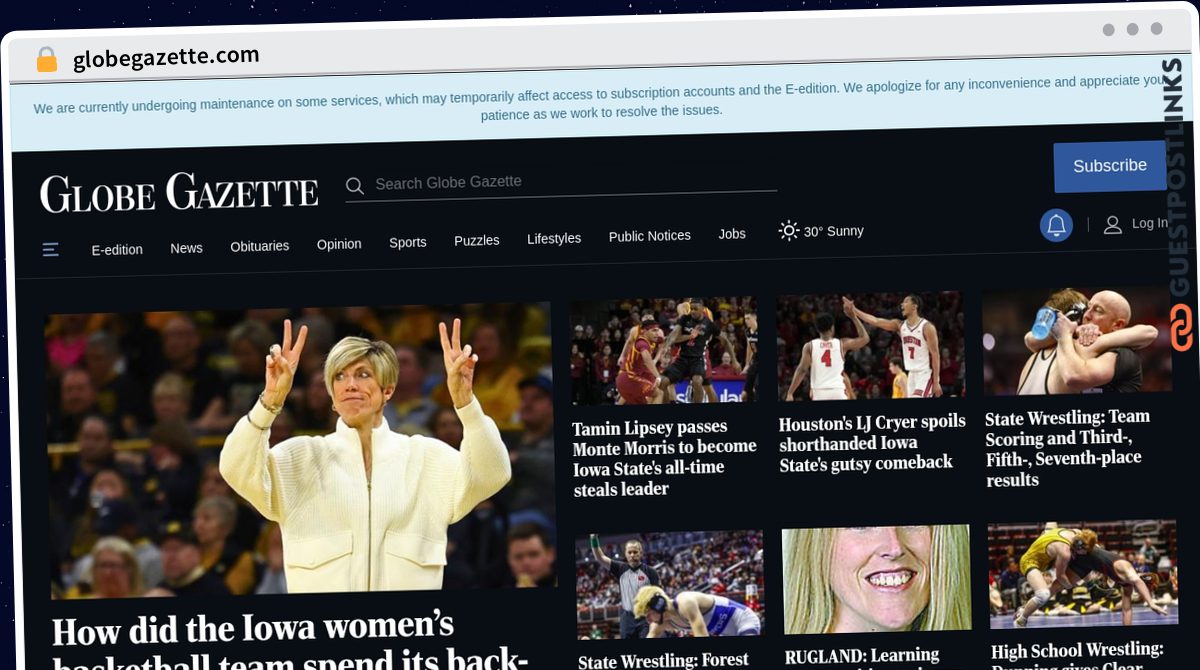Open the notifications bell icon

1056,226
